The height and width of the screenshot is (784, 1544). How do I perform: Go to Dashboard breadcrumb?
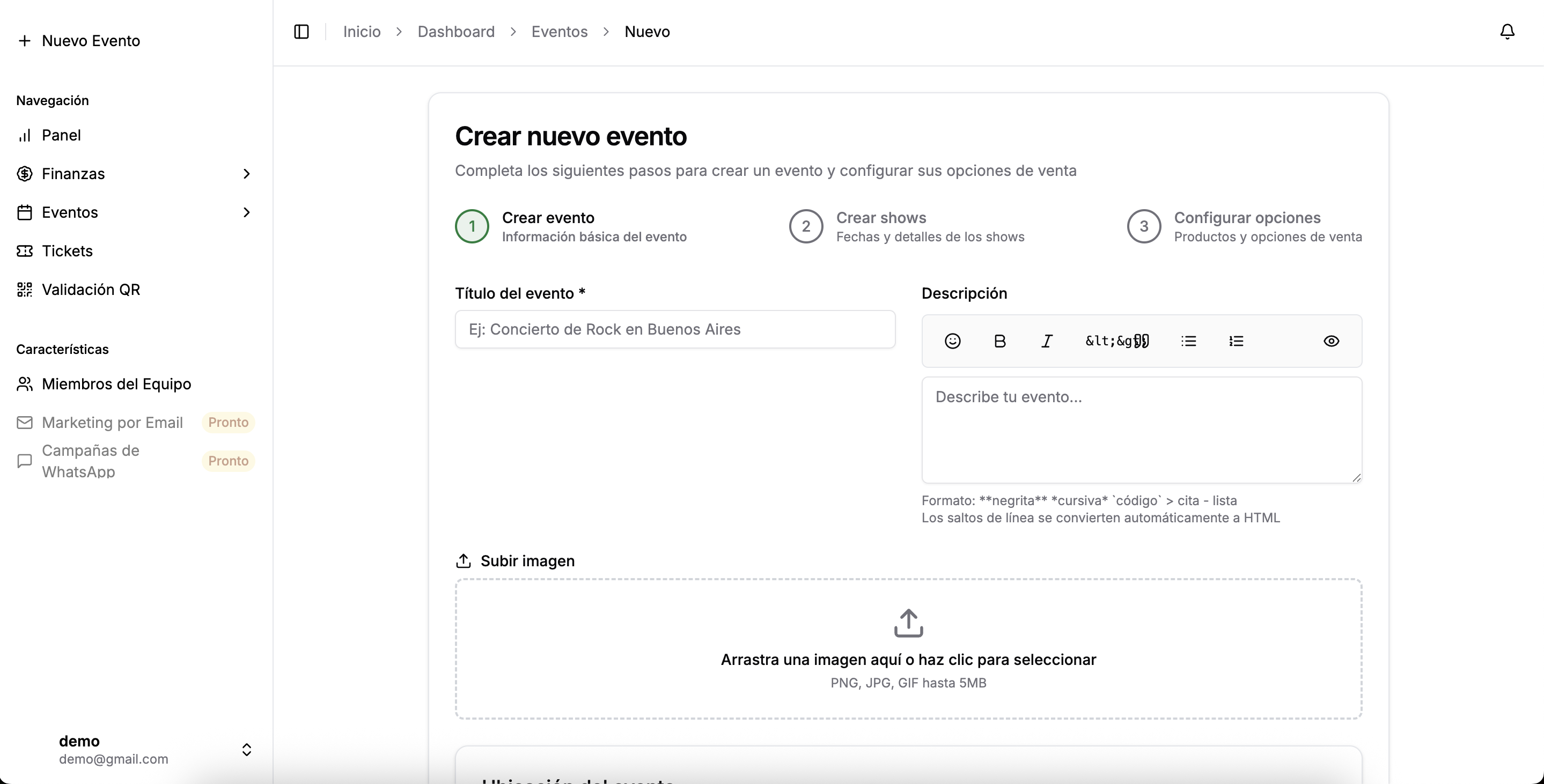pyautogui.click(x=456, y=32)
